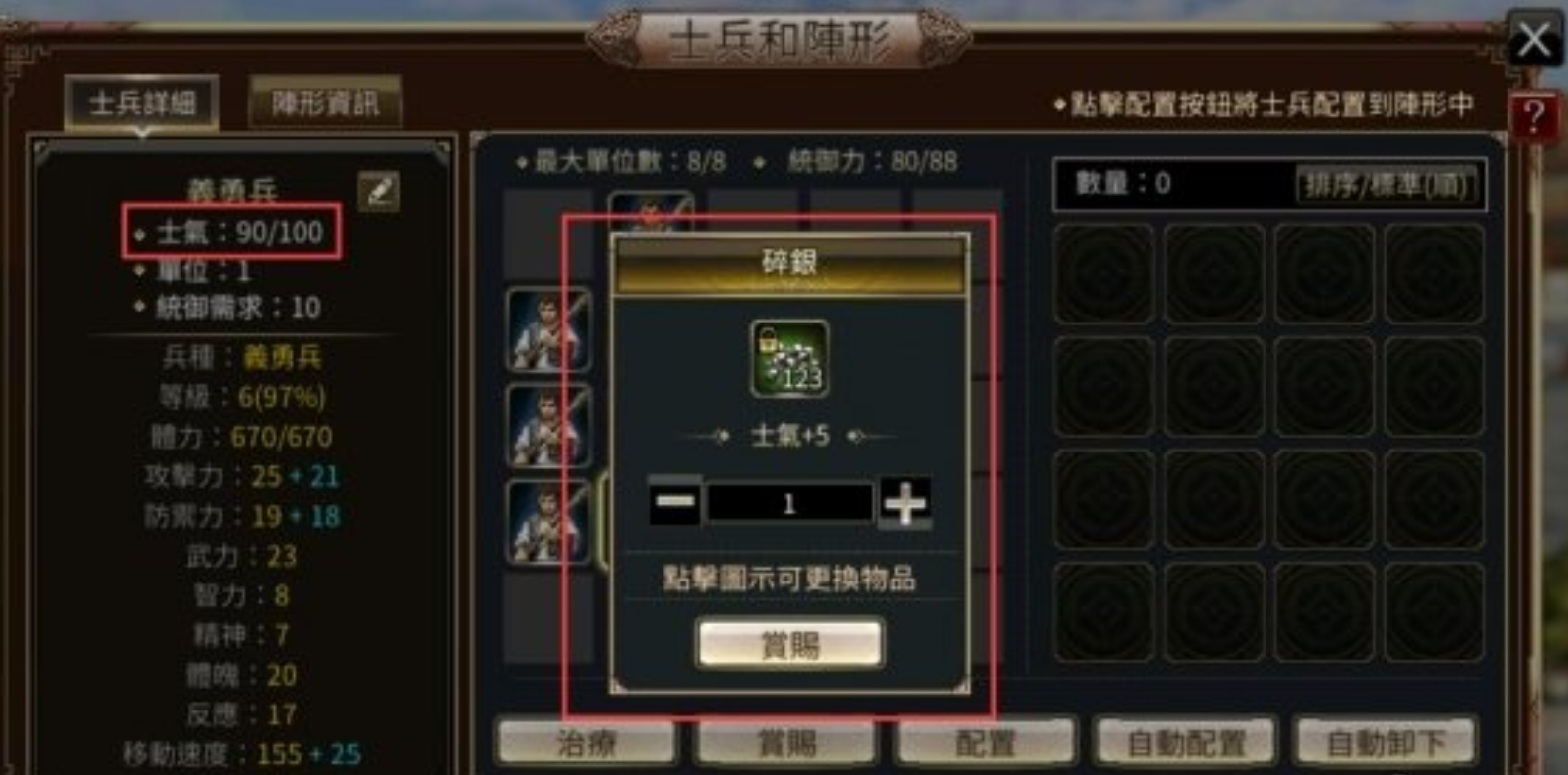Click the 配置 button at the bottom
This screenshot has width=1568, height=775.
pyautogui.click(x=986, y=742)
